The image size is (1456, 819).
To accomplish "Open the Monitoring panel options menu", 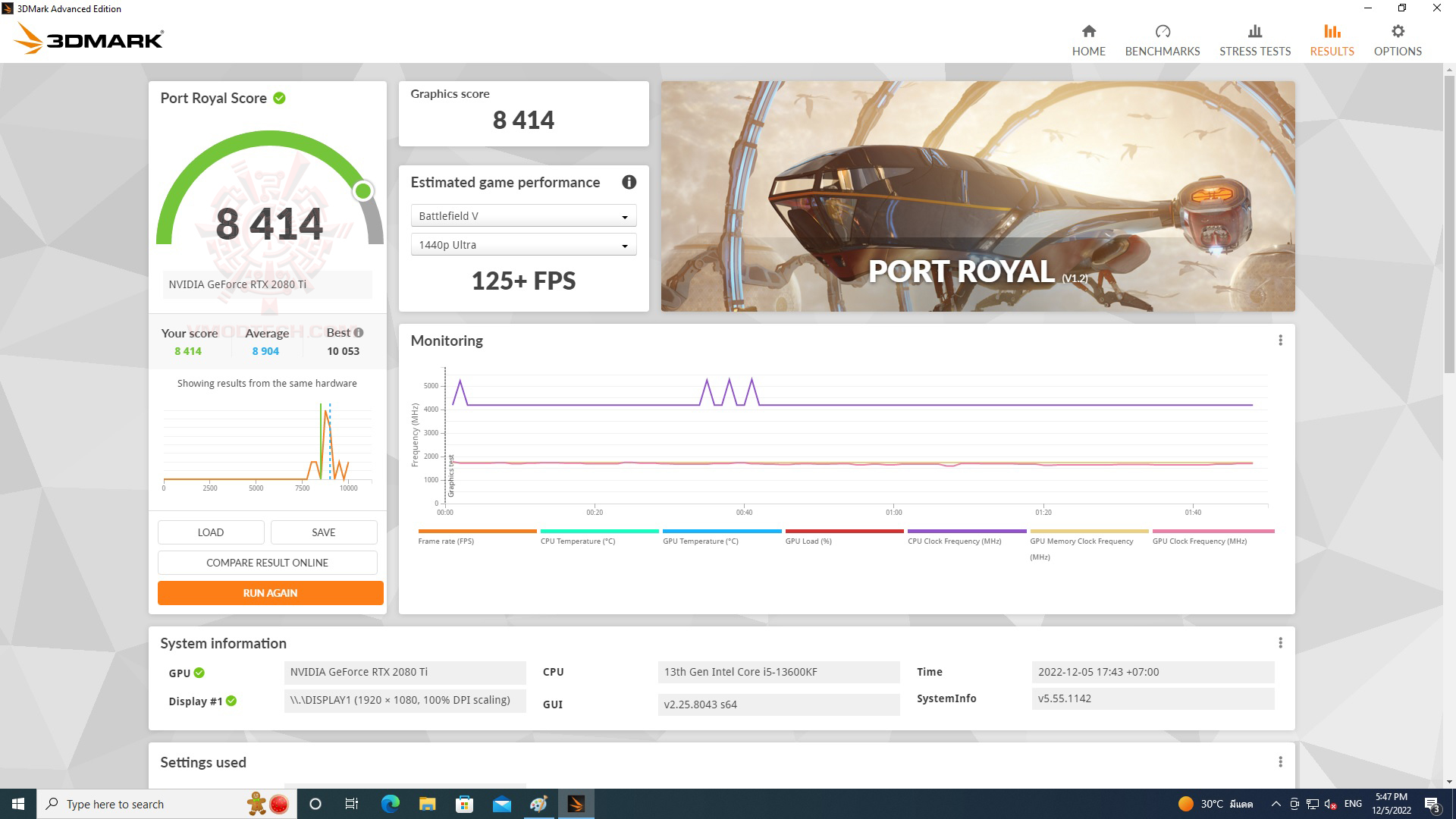I will (x=1280, y=340).
